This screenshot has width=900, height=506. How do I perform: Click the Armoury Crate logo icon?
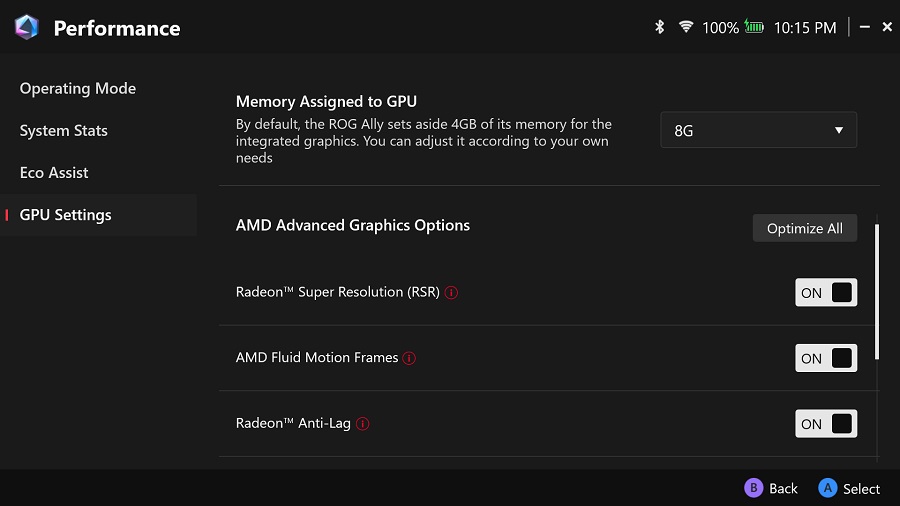[x=27, y=28]
